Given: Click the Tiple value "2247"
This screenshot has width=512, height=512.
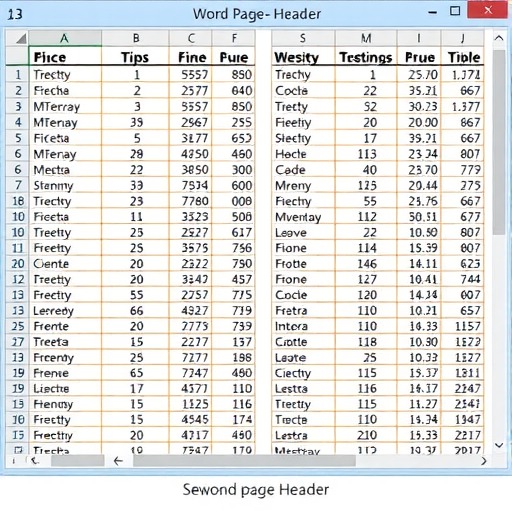Looking at the screenshot, I should click(x=462, y=389).
